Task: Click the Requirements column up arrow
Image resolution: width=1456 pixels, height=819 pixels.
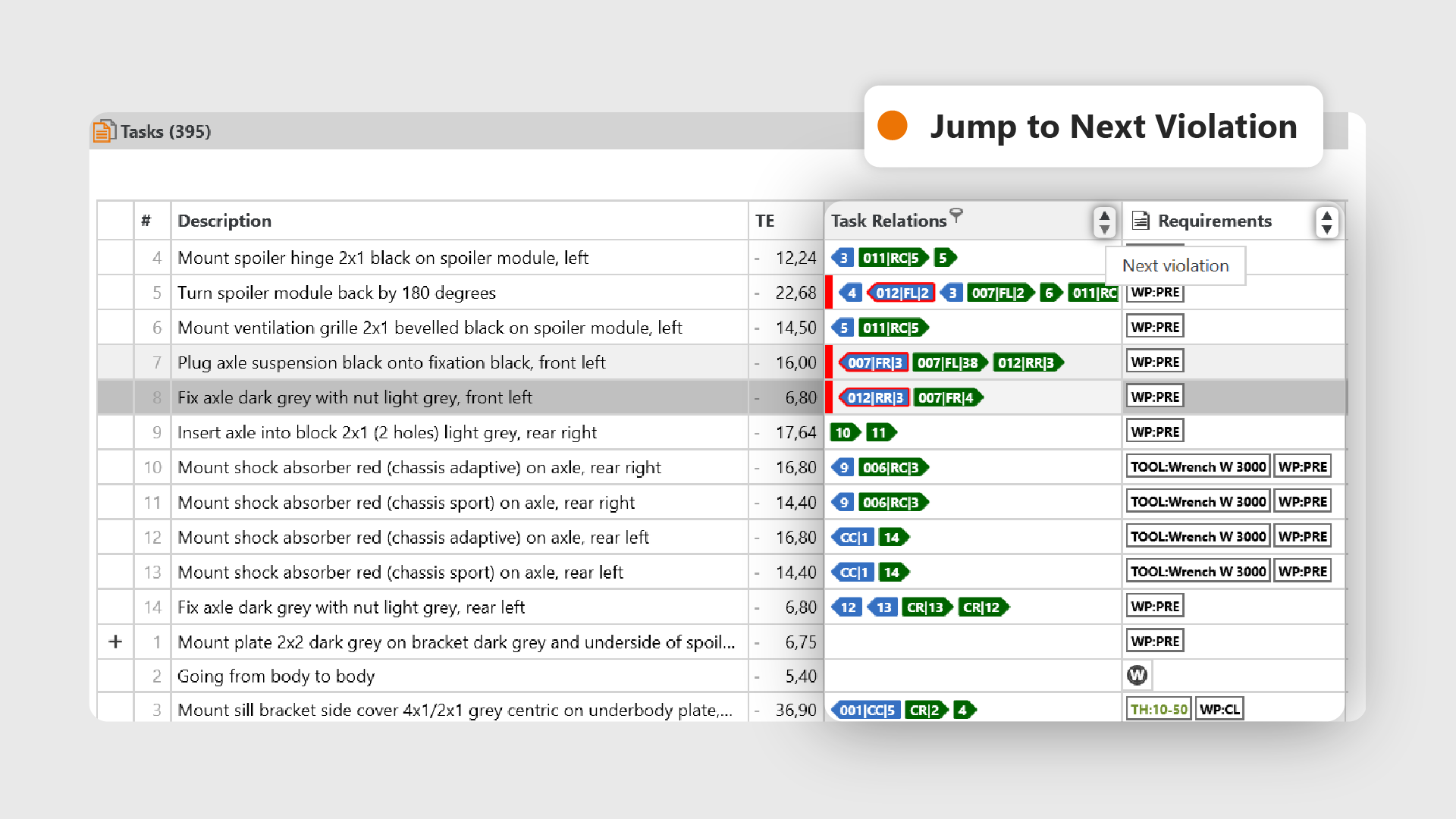Action: (x=1327, y=215)
